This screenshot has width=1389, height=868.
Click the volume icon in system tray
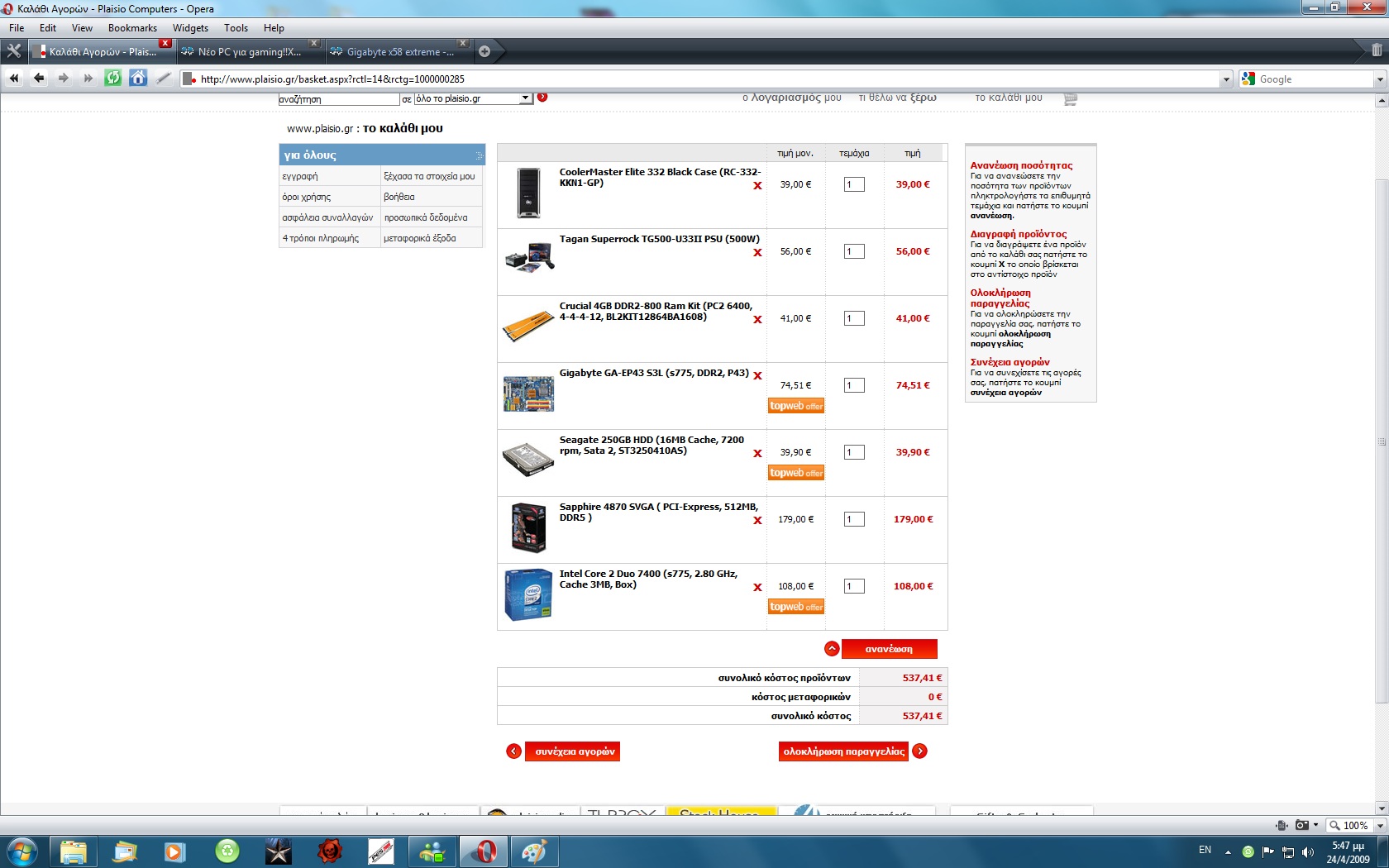(x=1308, y=851)
